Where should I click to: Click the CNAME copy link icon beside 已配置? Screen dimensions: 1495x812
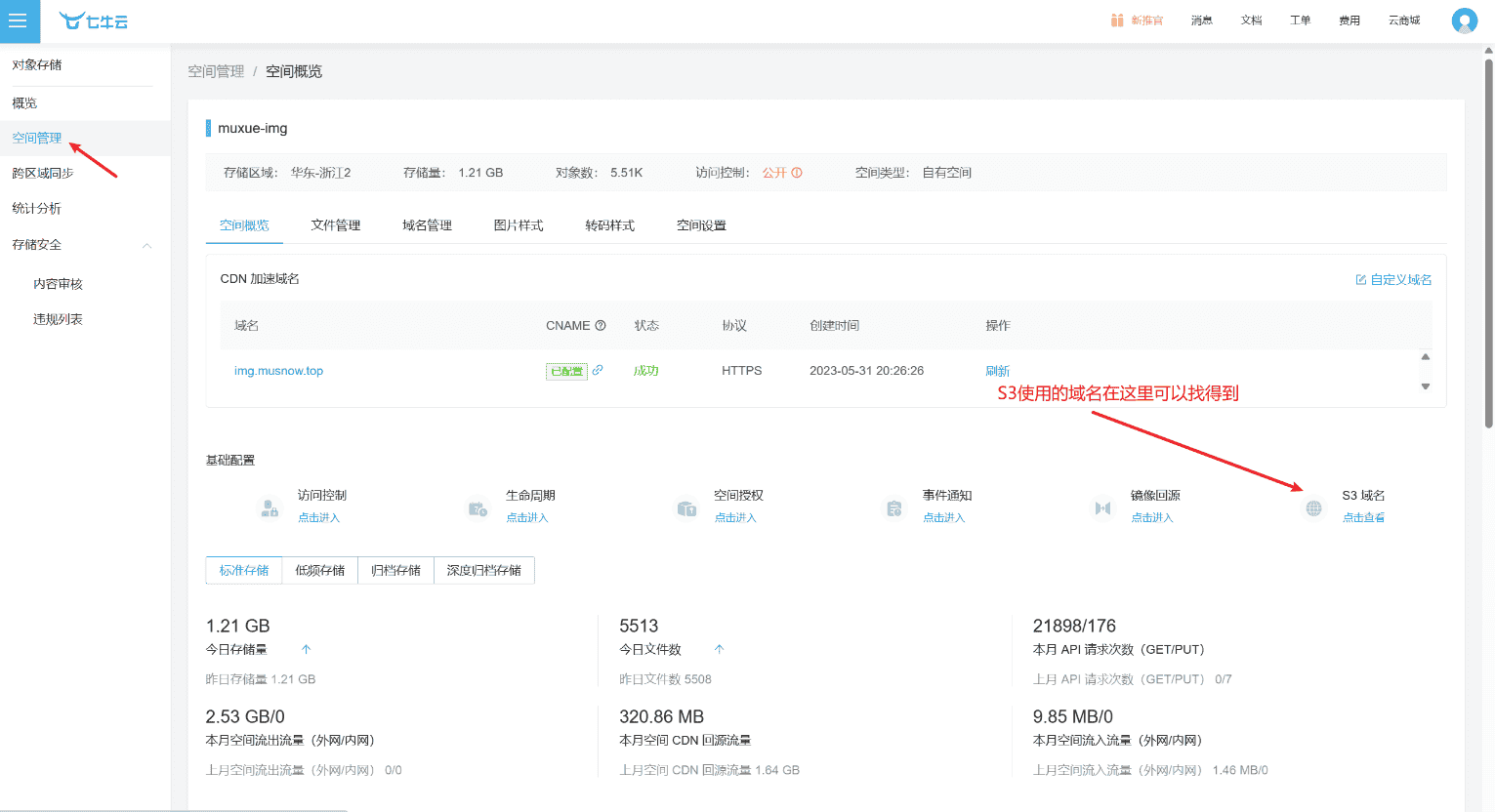[x=599, y=370]
